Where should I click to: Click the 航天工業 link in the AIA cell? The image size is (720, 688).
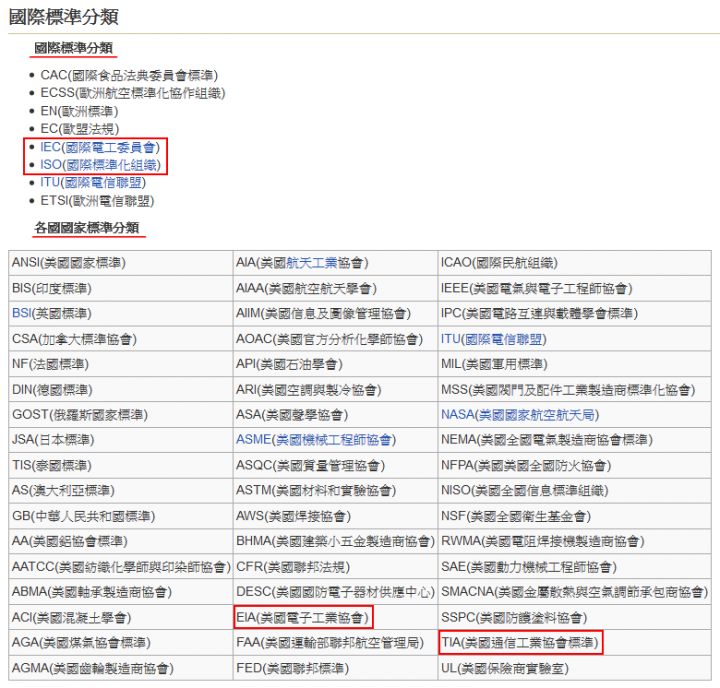pos(312,263)
